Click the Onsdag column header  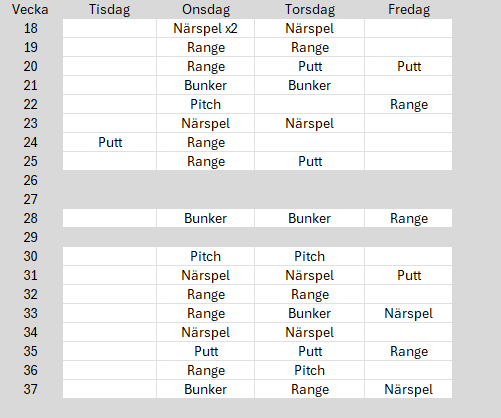(206, 9)
